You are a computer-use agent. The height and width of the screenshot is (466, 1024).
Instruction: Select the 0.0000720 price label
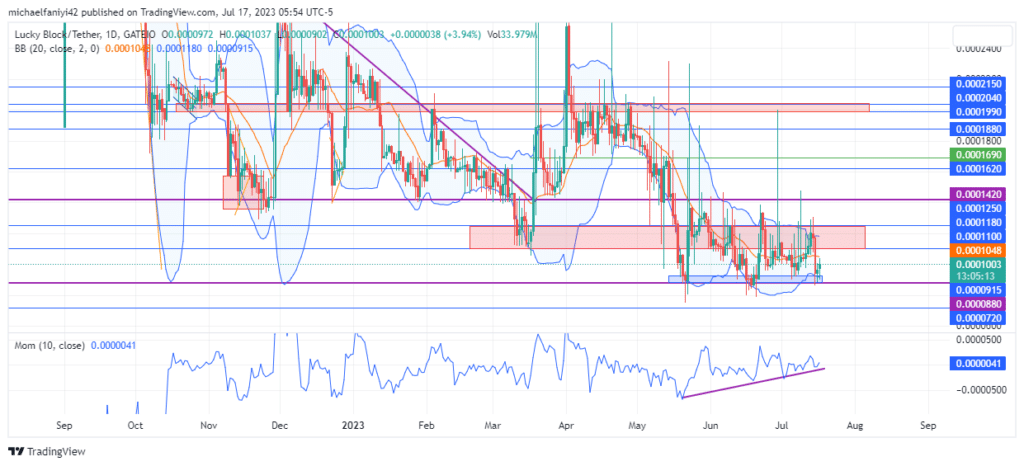(x=977, y=317)
